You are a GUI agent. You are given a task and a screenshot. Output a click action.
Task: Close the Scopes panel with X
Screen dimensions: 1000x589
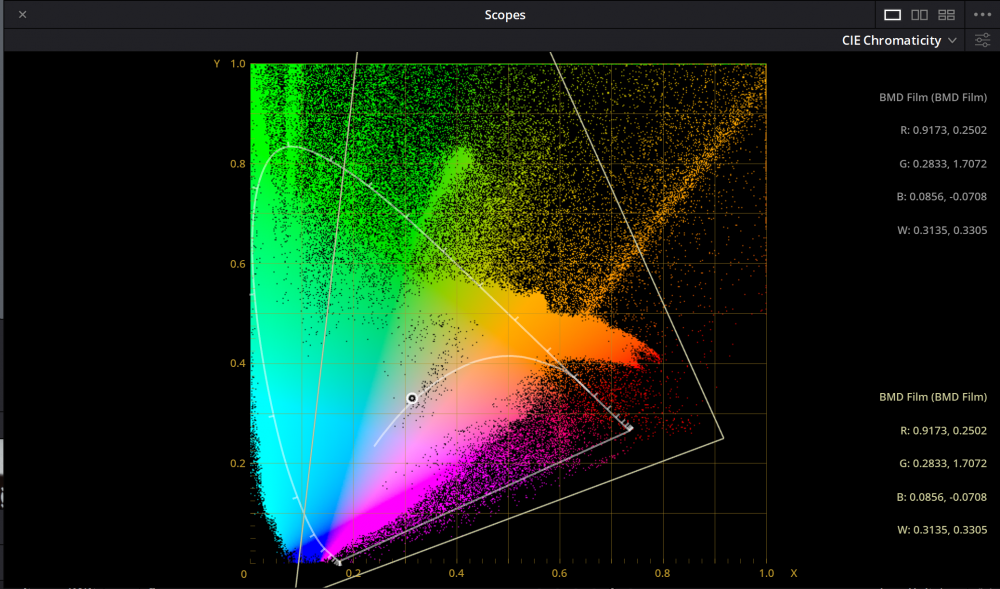click(22, 15)
